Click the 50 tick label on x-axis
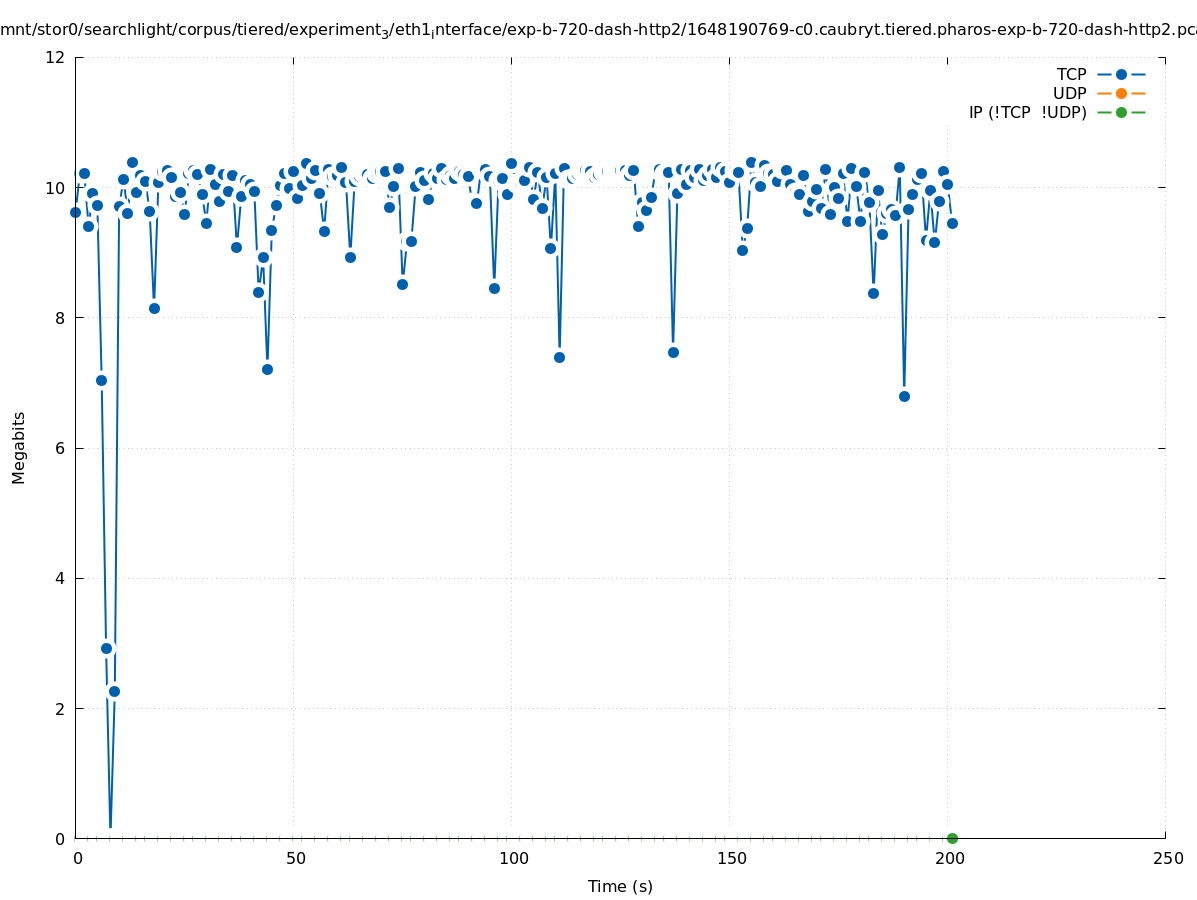 pyautogui.click(x=294, y=858)
